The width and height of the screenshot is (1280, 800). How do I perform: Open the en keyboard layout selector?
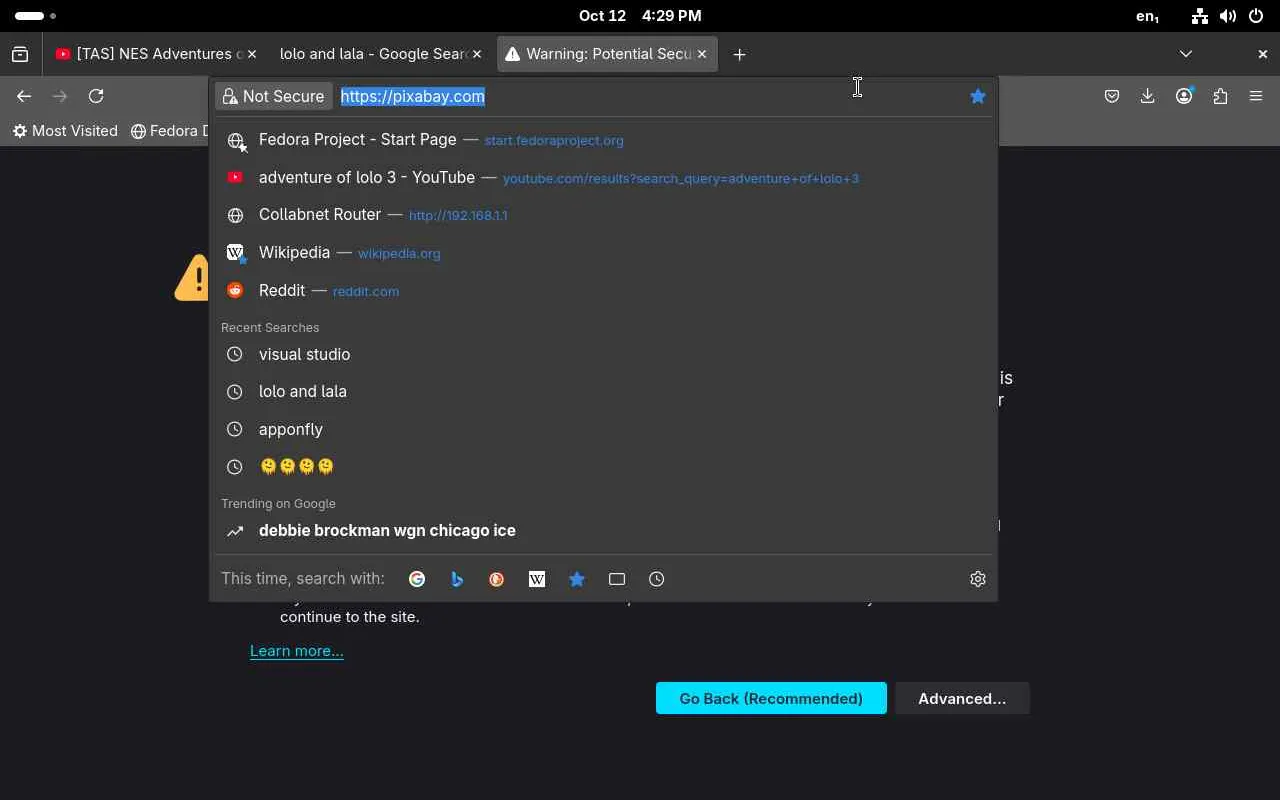coord(1148,16)
